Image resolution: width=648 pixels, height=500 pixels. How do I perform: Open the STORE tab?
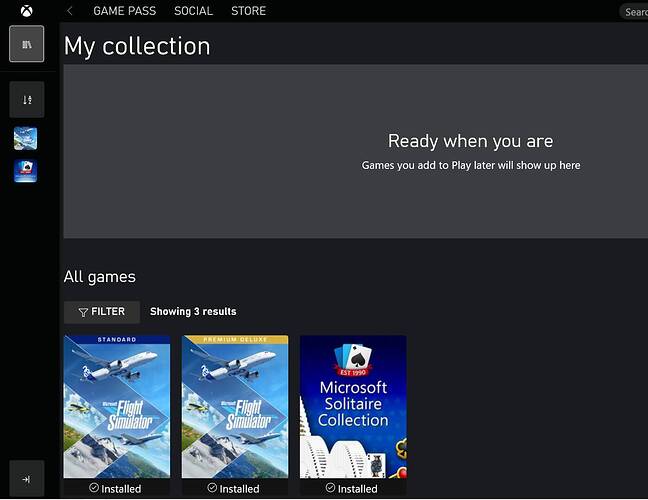pyautogui.click(x=248, y=11)
